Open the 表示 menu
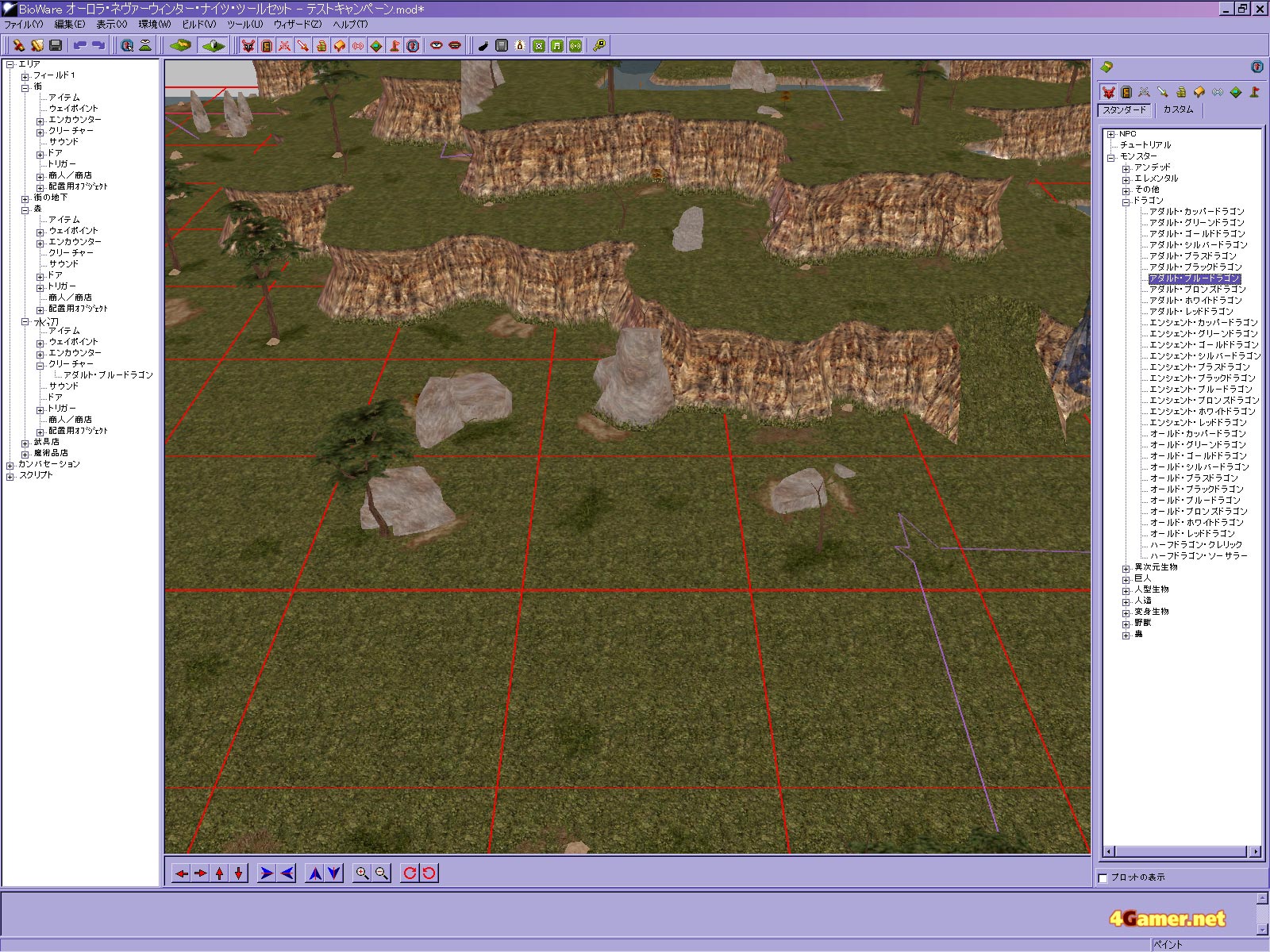 [x=112, y=25]
